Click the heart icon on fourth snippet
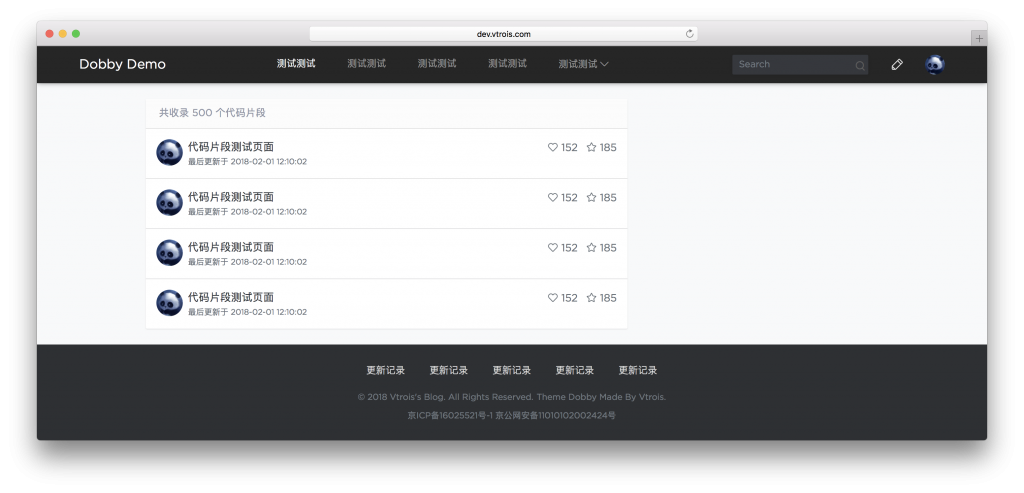Screen dimensions: 1024x493 coord(553,297)
